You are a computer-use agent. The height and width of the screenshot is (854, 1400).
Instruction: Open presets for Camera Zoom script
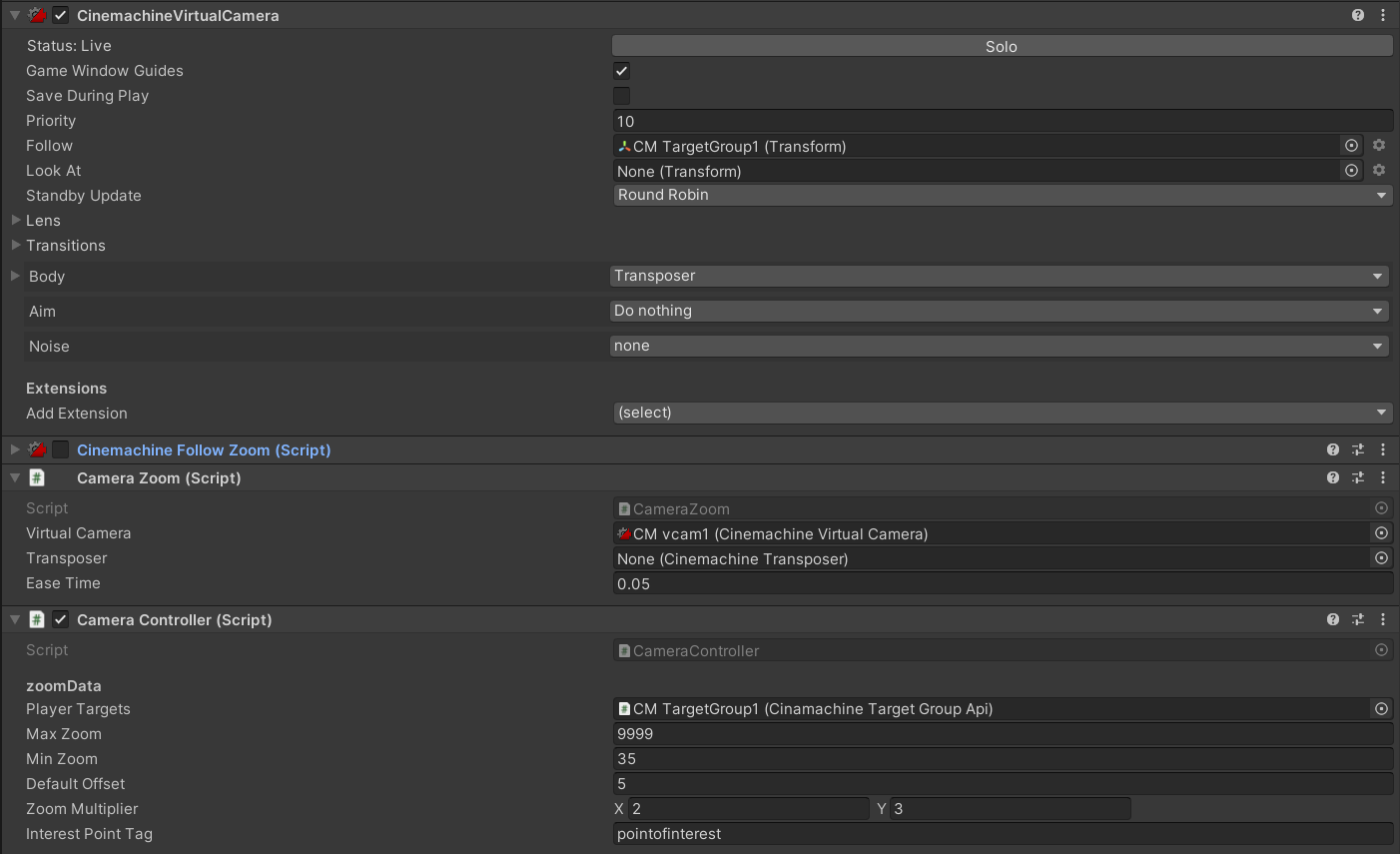(x=1358, y=477)
